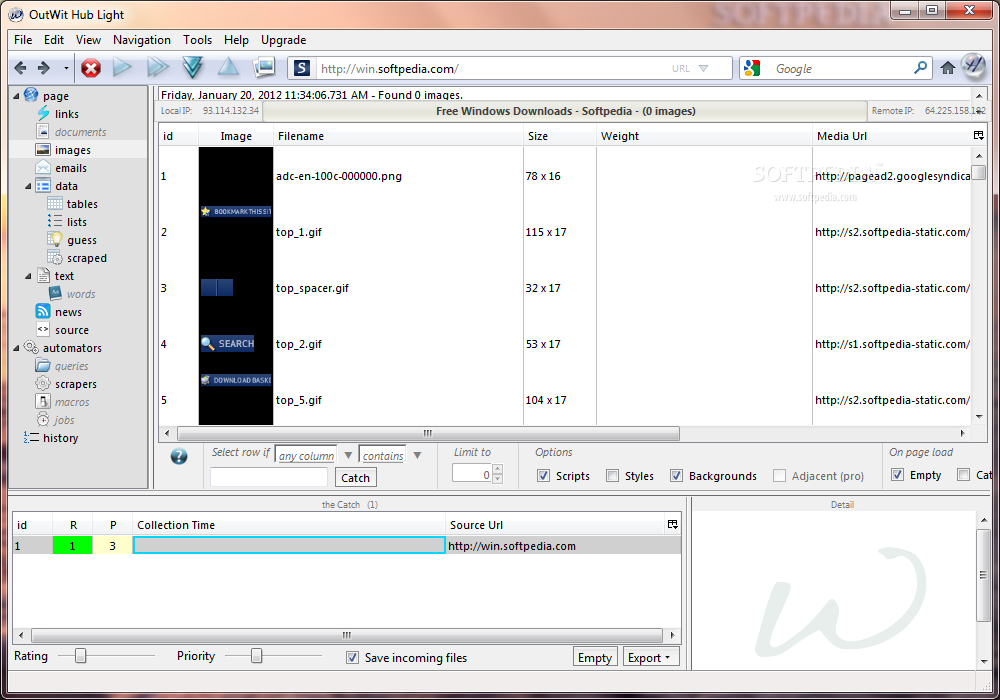Select emails in the sidebar
The height and width of the screenshot is (700, 1000).
71,168
